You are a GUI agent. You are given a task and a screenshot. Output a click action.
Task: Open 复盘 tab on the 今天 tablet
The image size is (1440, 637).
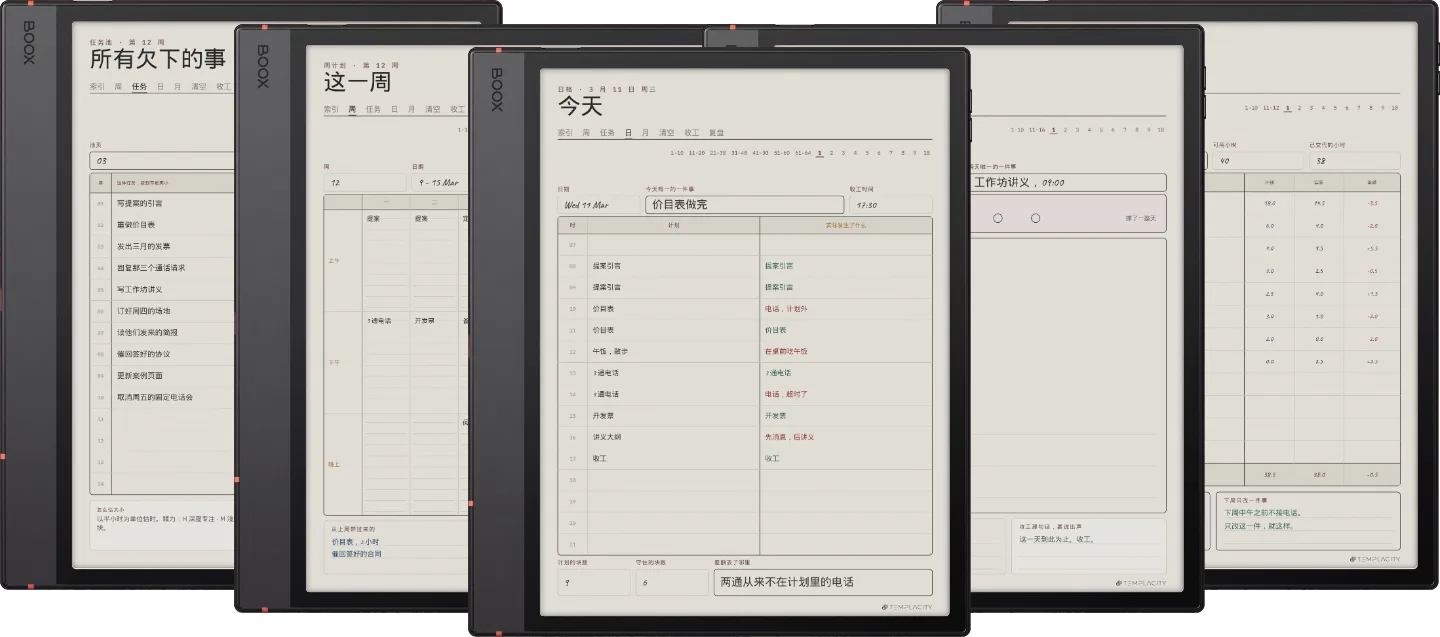coord(717,132)
